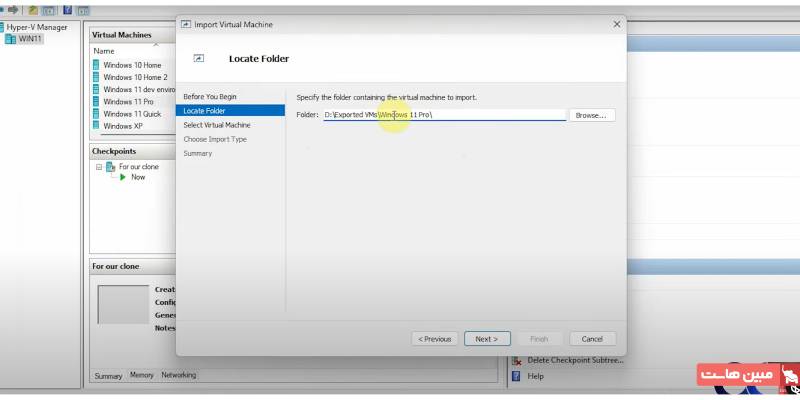The image size is (800, 400).
Task: Click the Windows 10 Home VM icon
Action: 96,65
